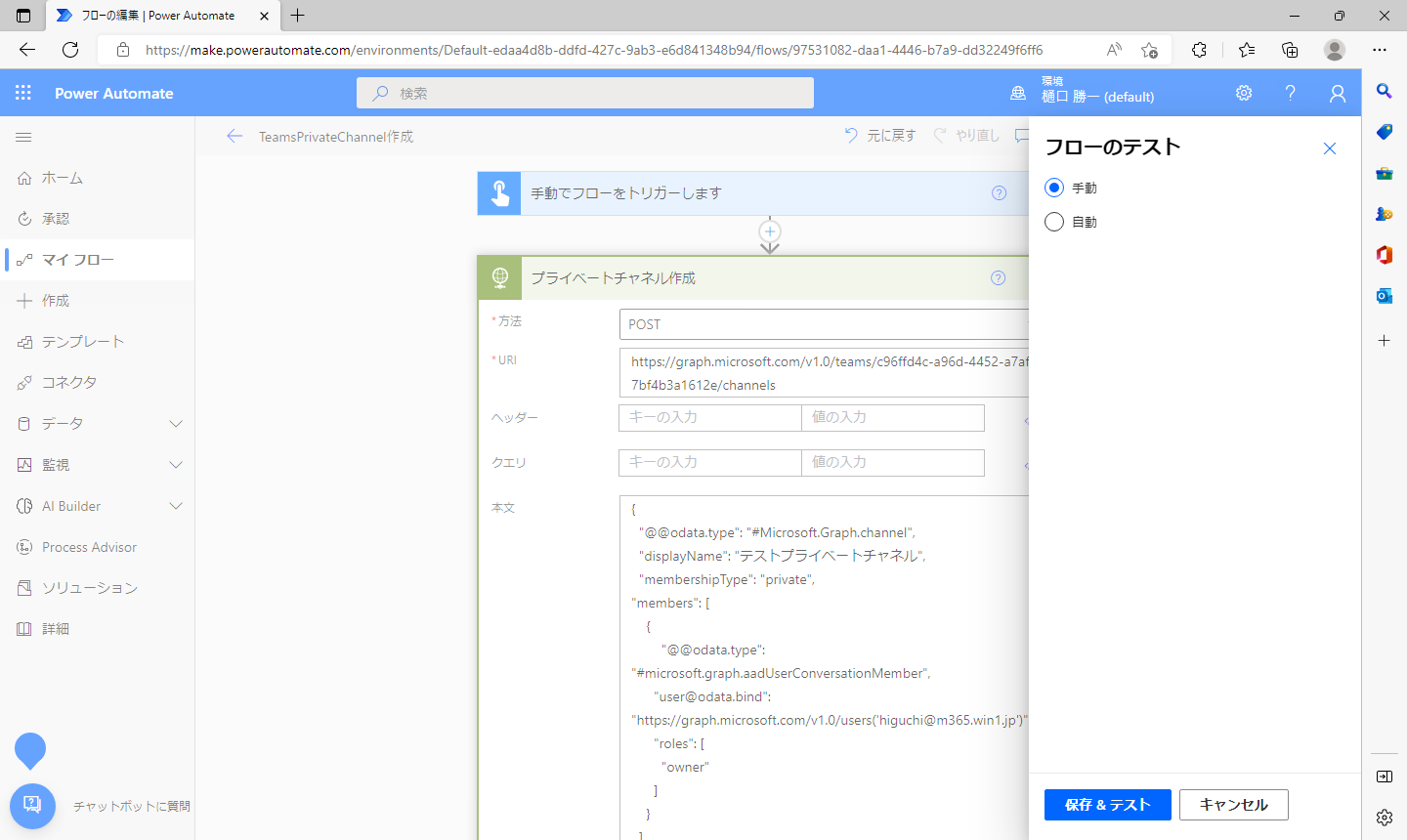The height and width of the screenshot is (840, 1407).
Task: Open コネクタ in the navigation
Action: (98, 383)
